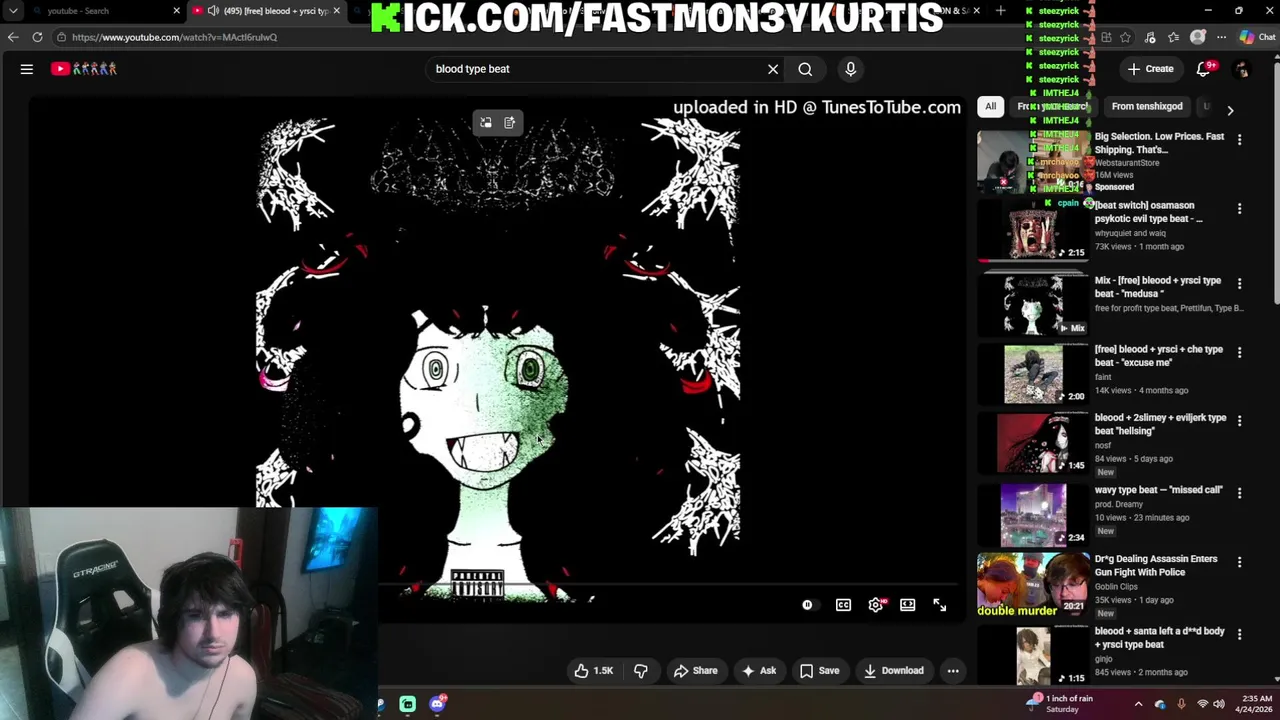1280x720 pixels.
Task: Download the video
Action: coord(894,671)
